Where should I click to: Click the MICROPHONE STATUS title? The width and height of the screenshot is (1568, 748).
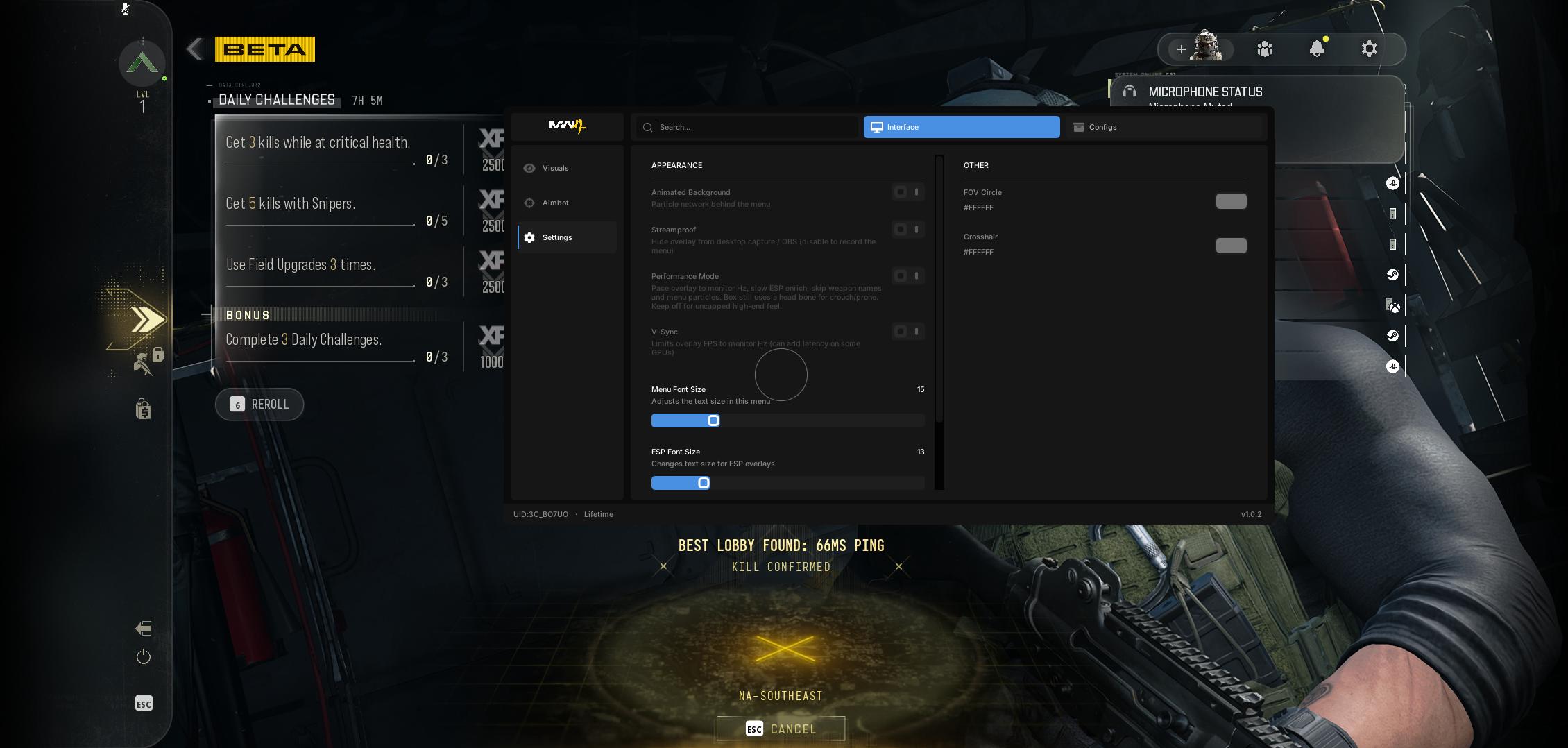(1205, 92)
